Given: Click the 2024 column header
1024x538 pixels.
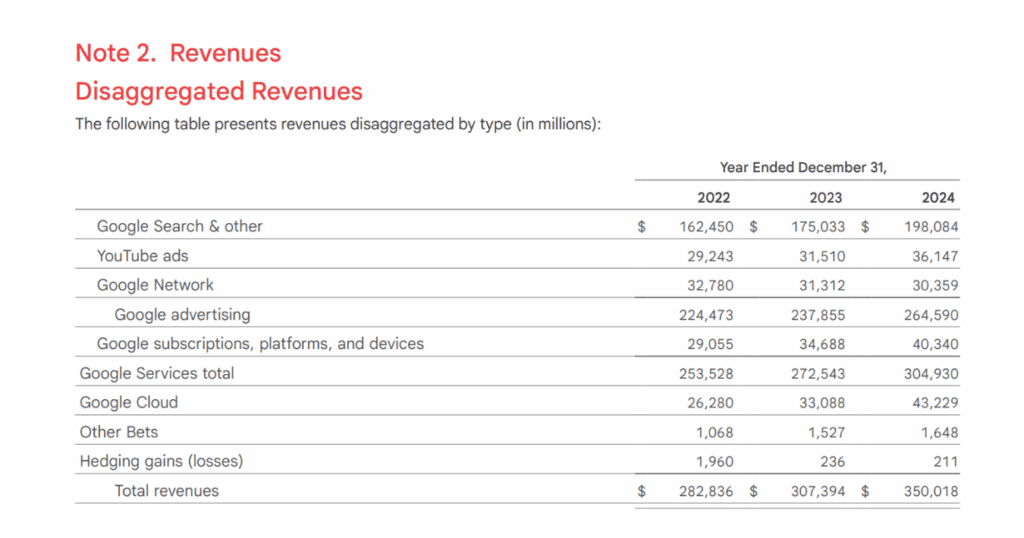Looking at the screenshot, I should pyautogui.click(x=939, y=197).
